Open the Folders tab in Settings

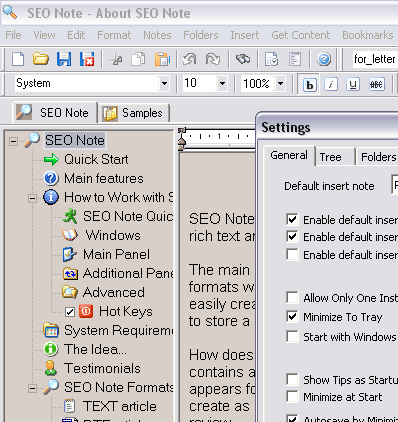coord(377,157)
